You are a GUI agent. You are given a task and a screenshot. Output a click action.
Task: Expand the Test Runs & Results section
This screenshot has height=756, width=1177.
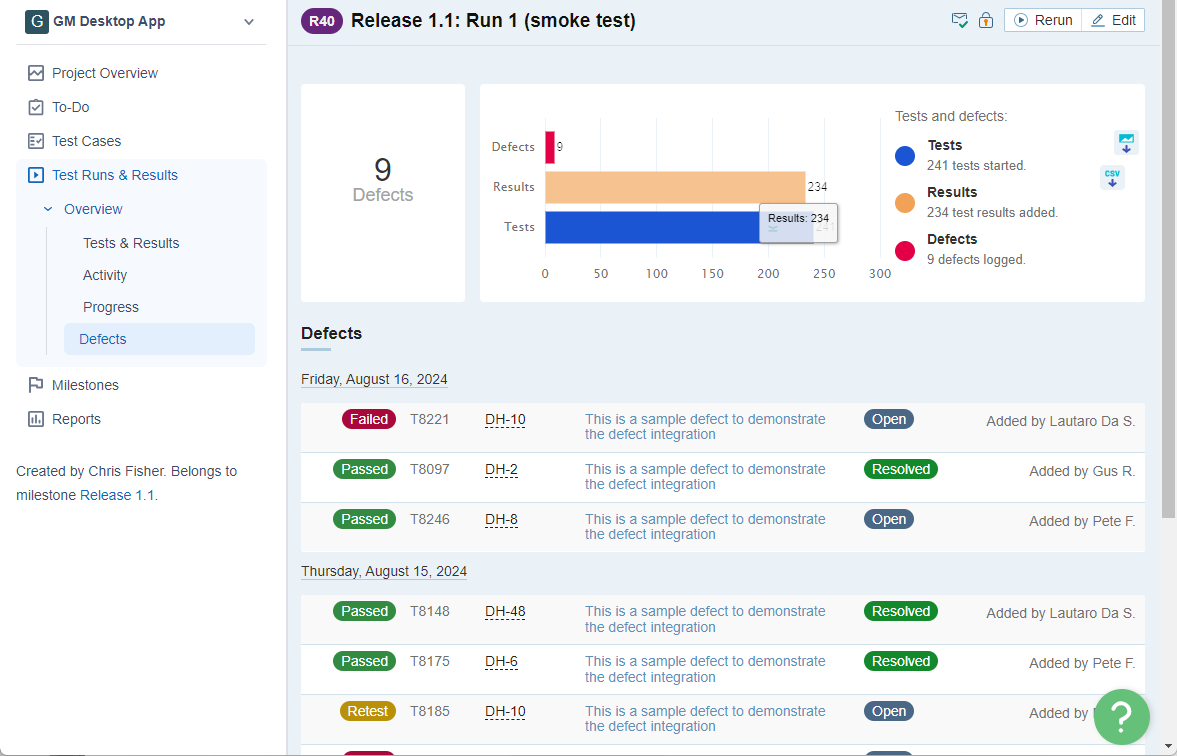pyautogui.click(x=115, y=175)
